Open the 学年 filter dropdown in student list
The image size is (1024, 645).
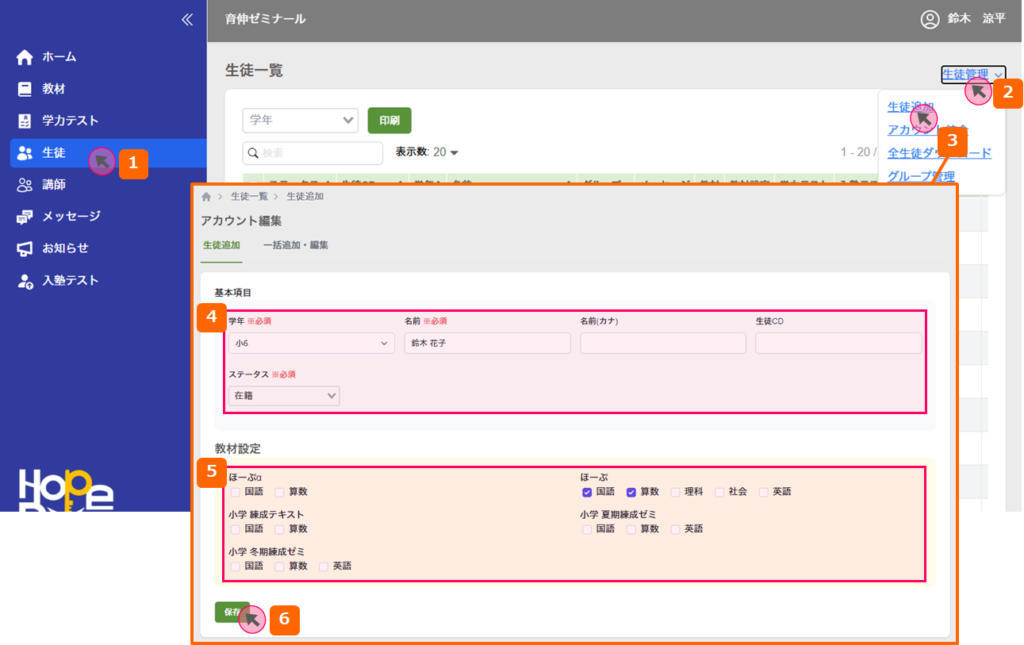coord(300,120)
